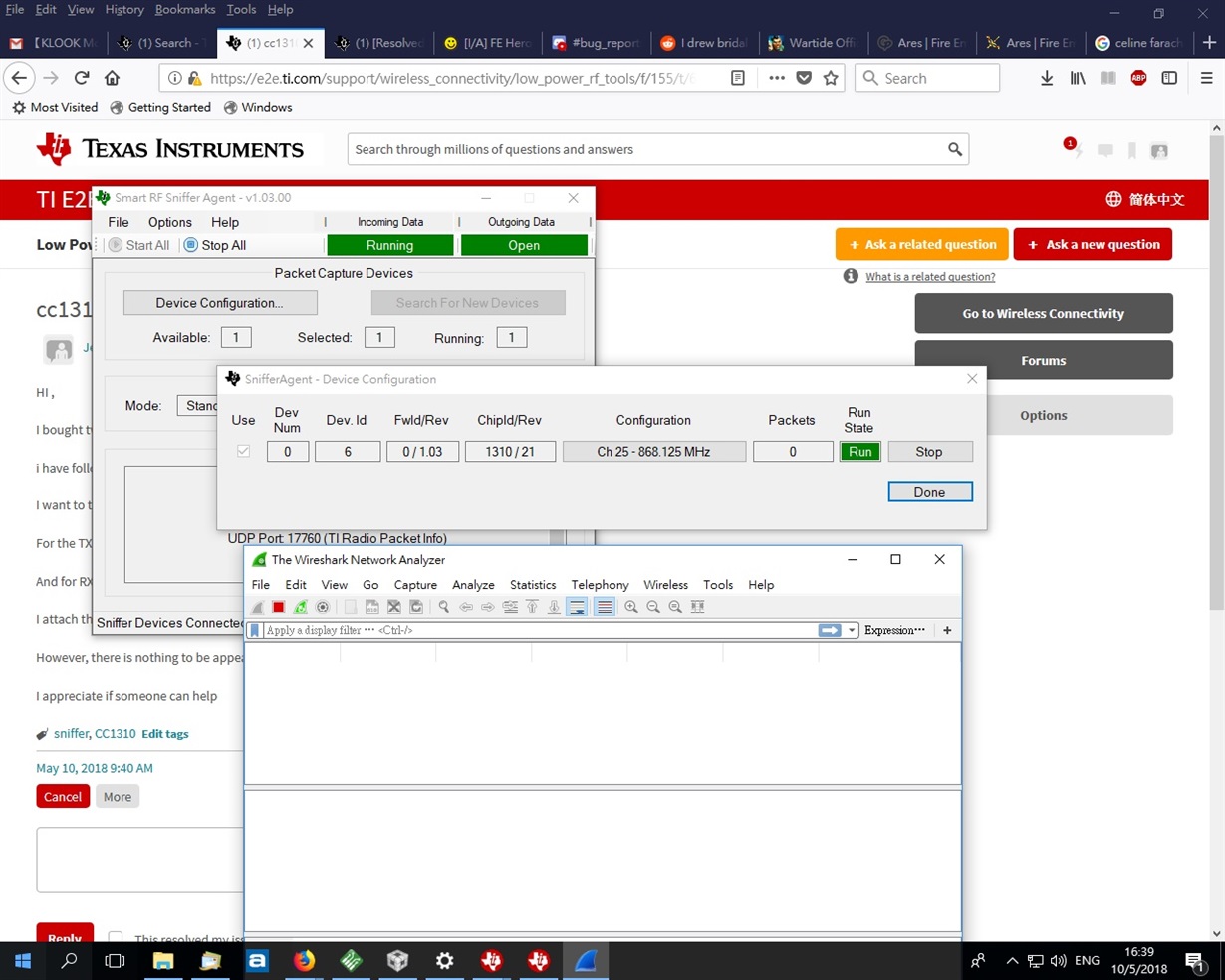Add a filter button with plus icon
1225x980 pixels.
pos(947,630)
